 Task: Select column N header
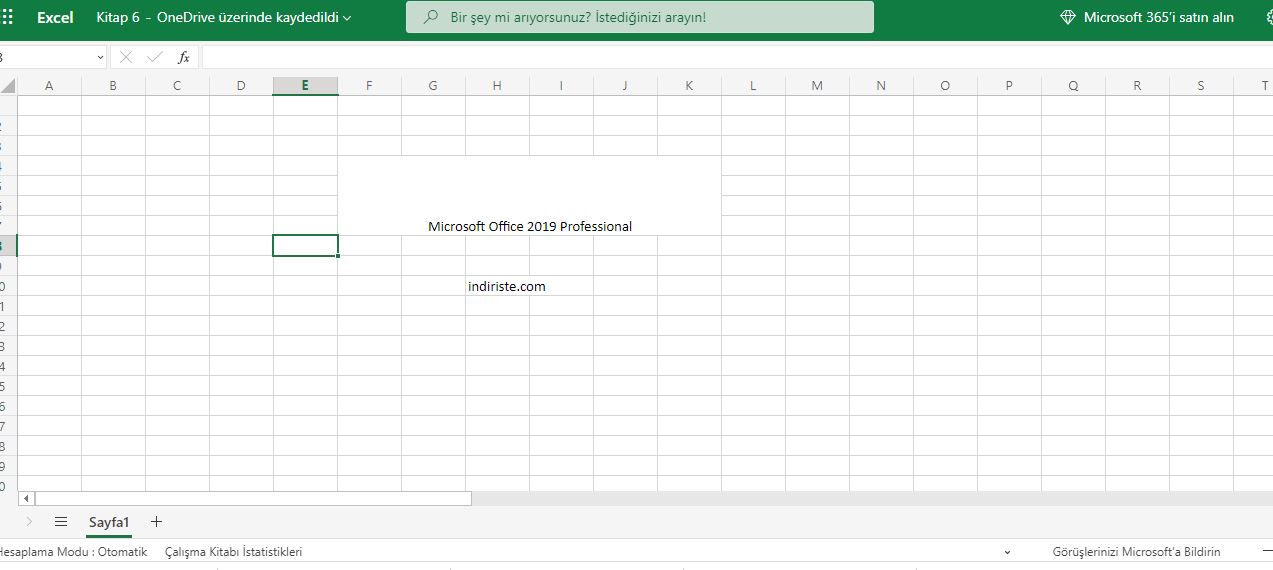(x=881, y=86)
